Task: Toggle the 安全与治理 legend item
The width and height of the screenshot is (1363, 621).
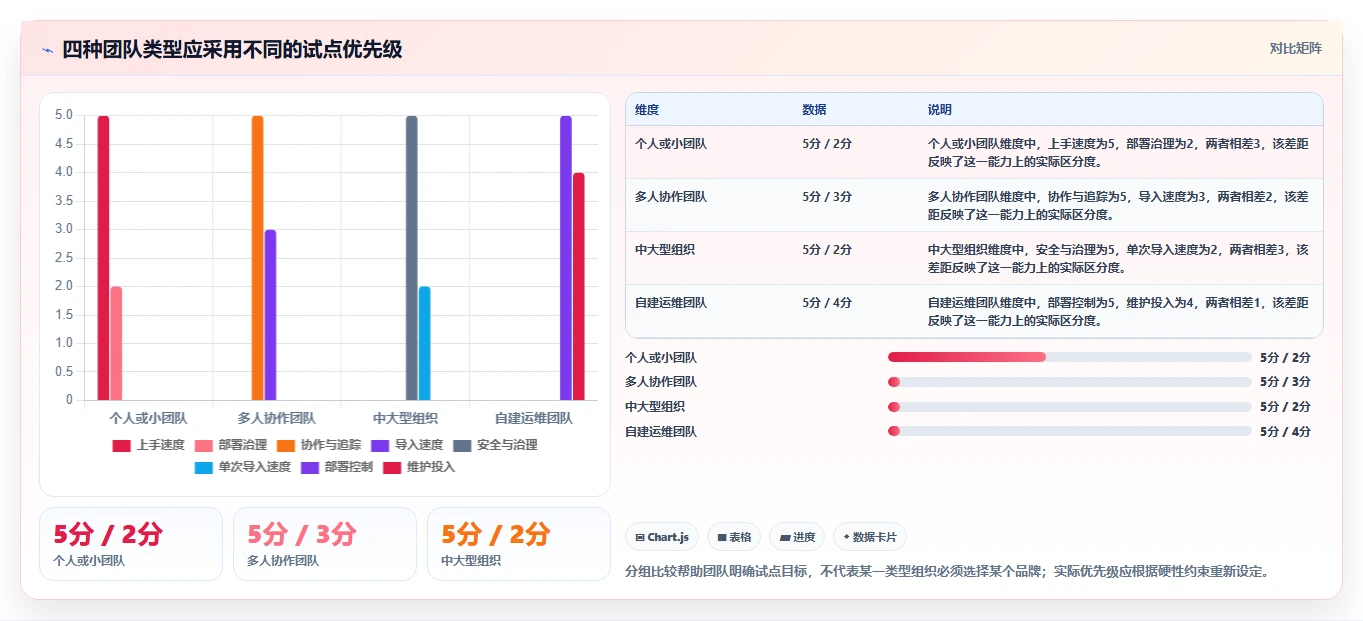Action: [495, 445]
